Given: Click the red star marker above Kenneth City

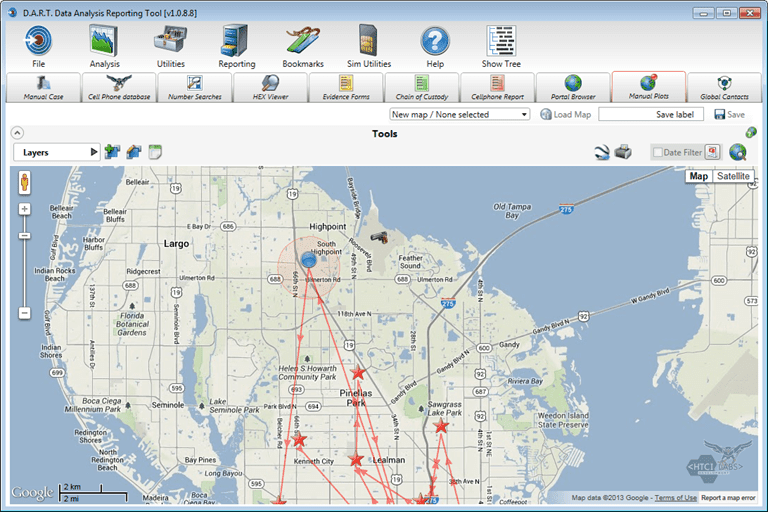Looking at the screenshot, I should pyautogui.click(x=299, y=439).
